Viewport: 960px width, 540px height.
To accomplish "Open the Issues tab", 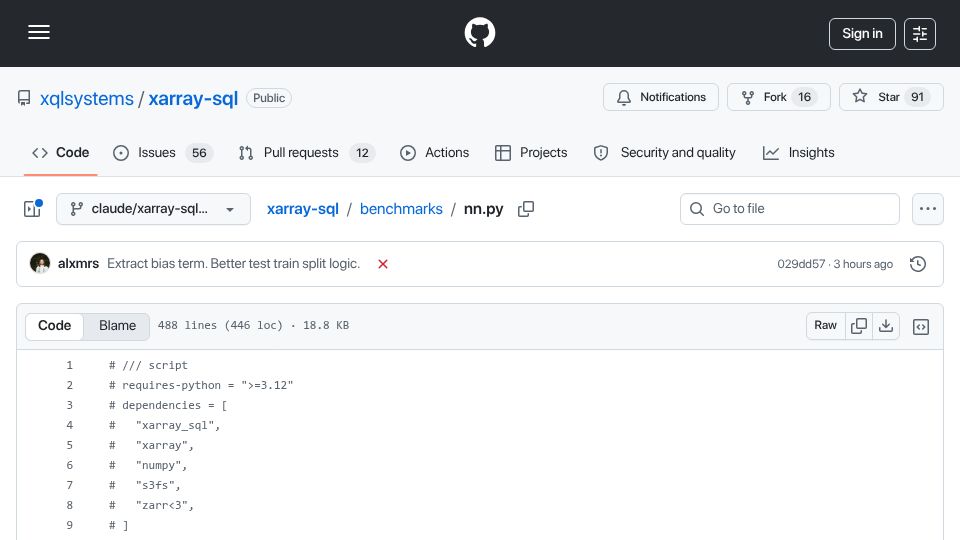I will click(163, 152).
